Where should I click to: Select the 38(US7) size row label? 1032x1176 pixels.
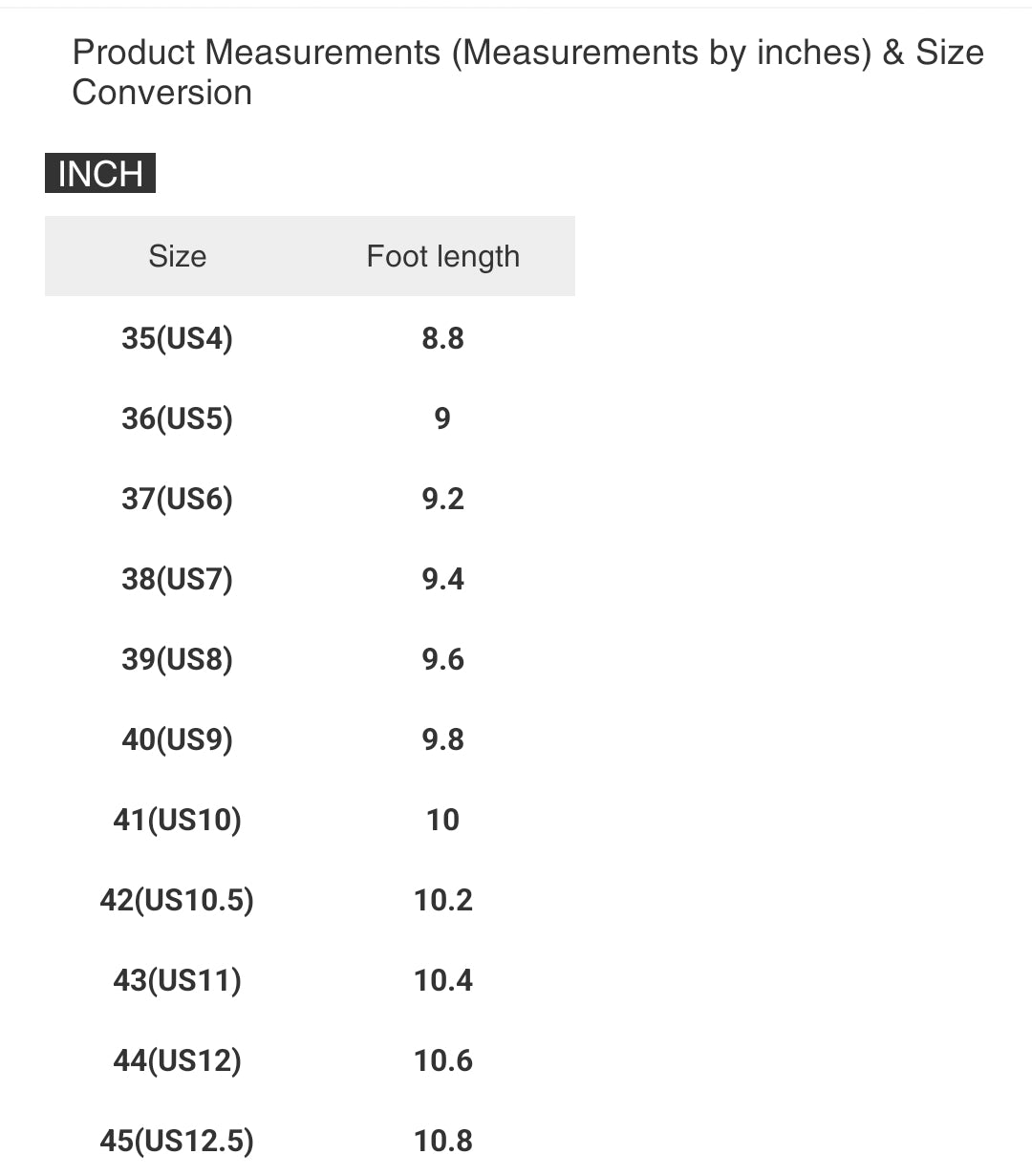click(177, 579)
